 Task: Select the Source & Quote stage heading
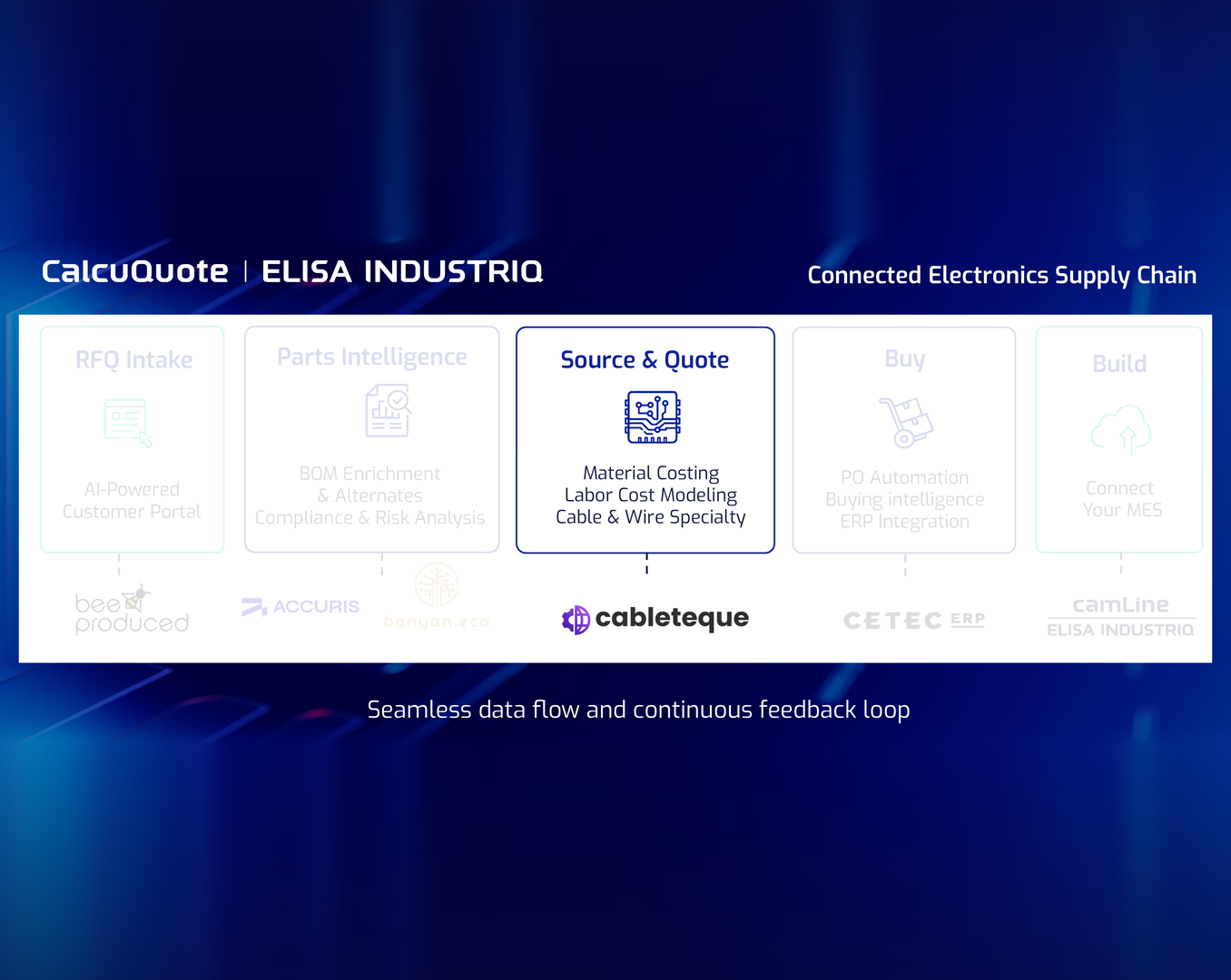(645, 360)
